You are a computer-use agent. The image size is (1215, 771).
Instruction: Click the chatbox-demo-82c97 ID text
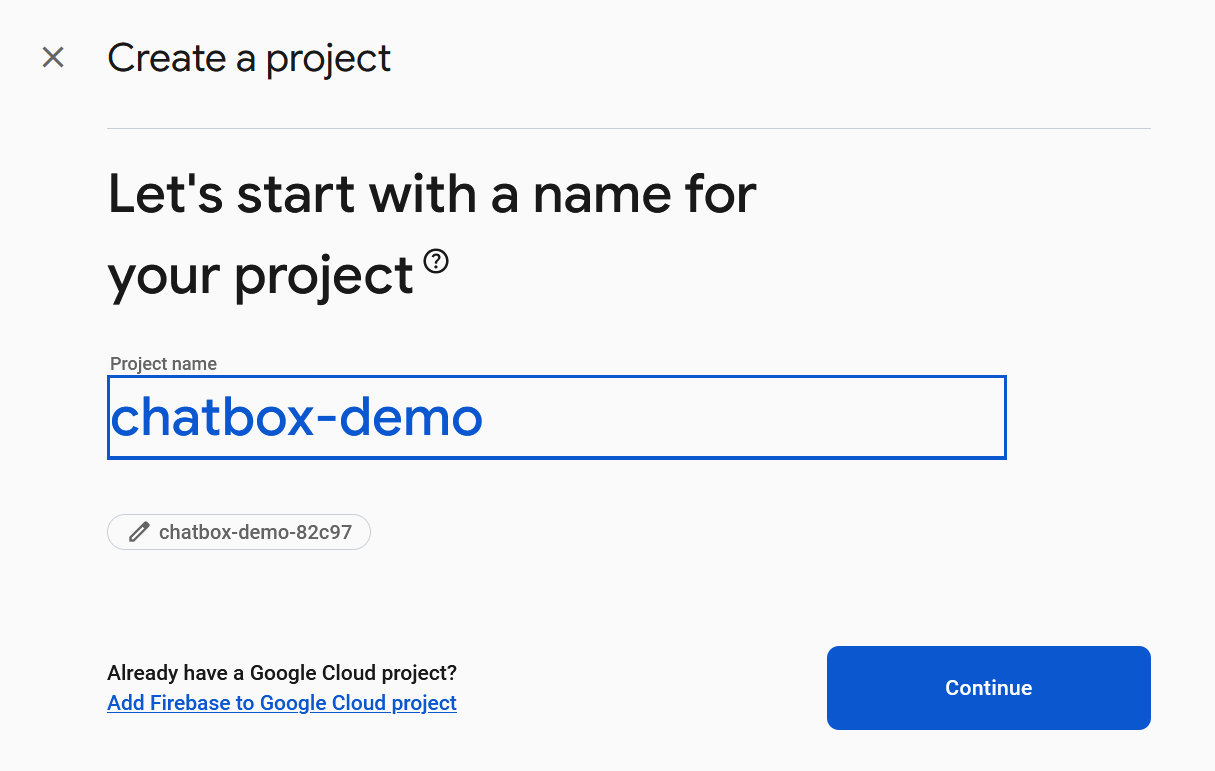pos(255,532)
